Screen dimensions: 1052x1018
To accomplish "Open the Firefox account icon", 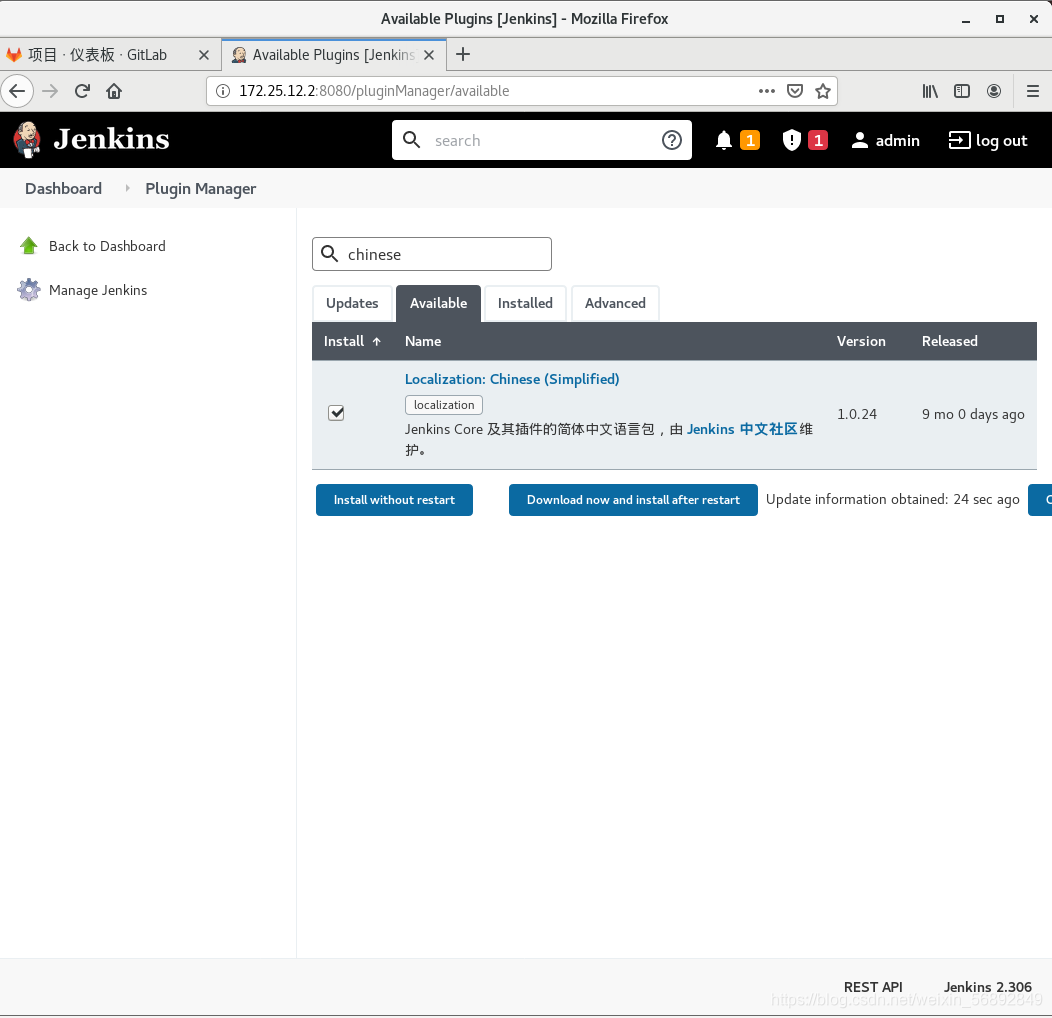I will [994, 91].
